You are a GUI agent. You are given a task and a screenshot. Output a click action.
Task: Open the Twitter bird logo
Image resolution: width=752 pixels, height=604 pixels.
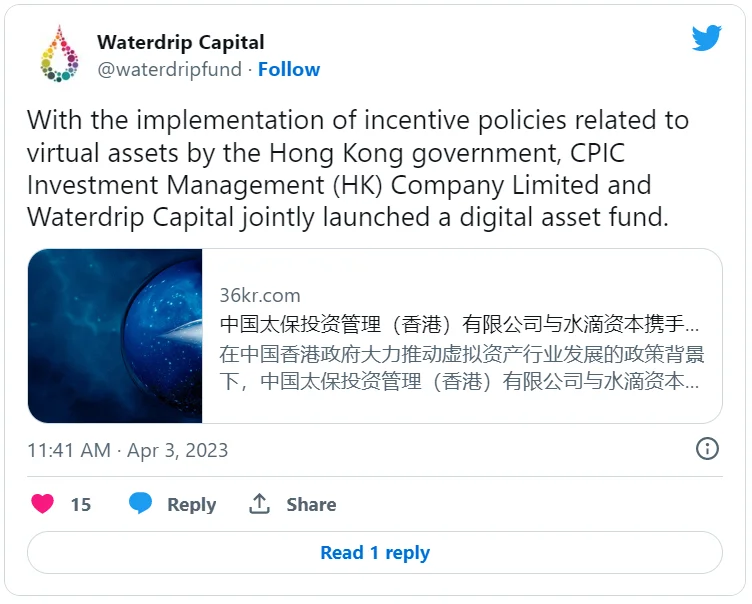pyautogui.click(x=707, y=39)
